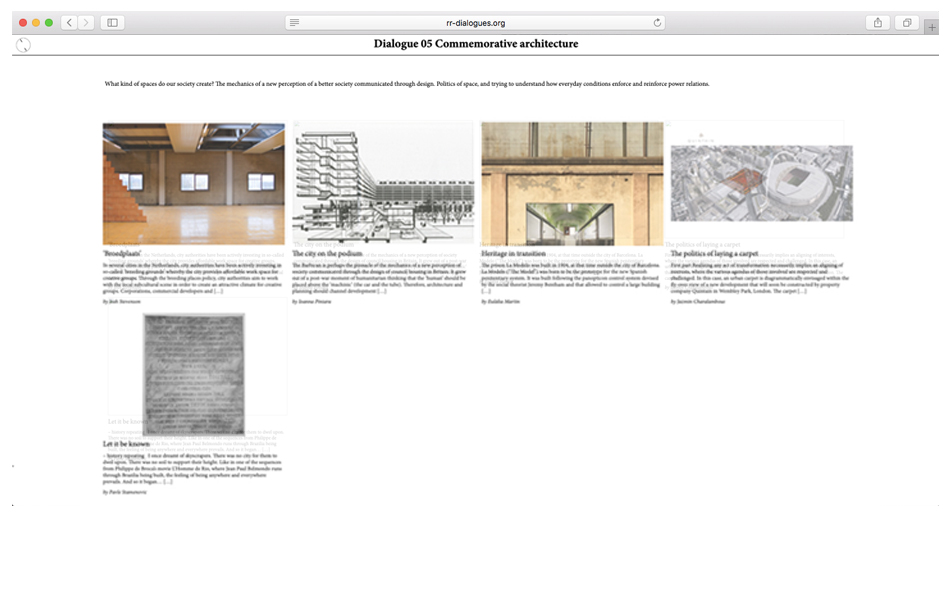Open the La Modelo prison photo thumbnail

[x=573, y=184]
